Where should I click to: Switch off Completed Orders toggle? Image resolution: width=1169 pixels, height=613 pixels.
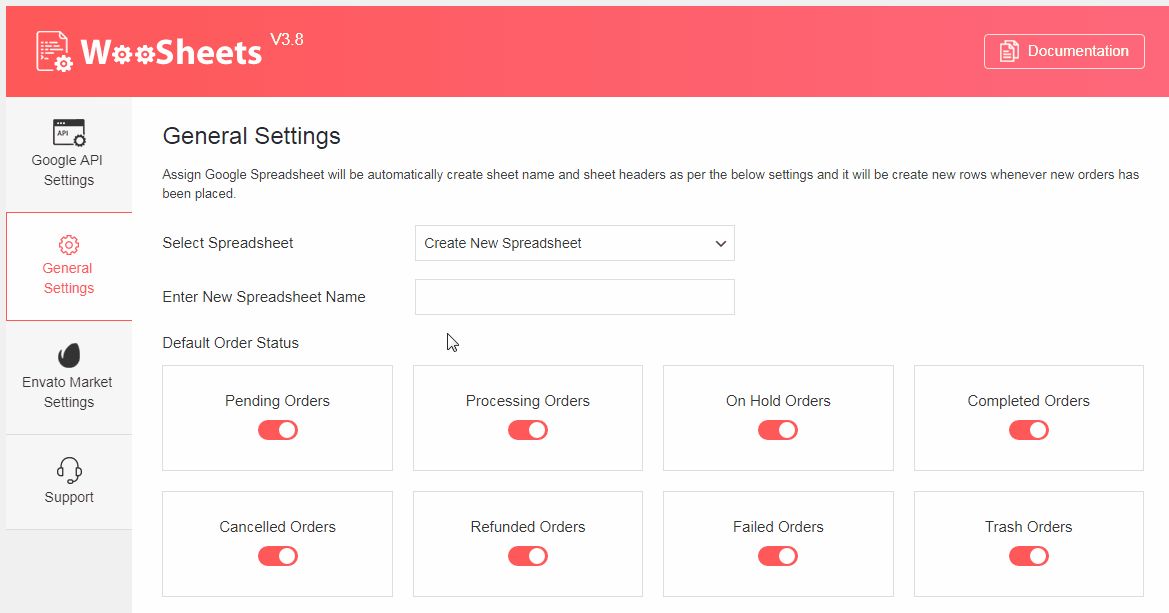1029,430
